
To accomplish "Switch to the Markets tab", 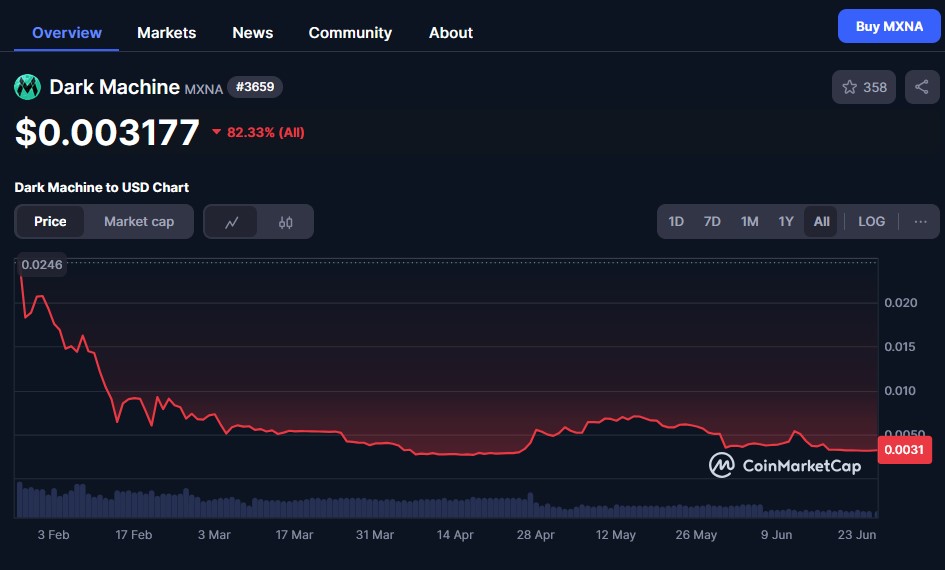I will [x=166, y=33].
